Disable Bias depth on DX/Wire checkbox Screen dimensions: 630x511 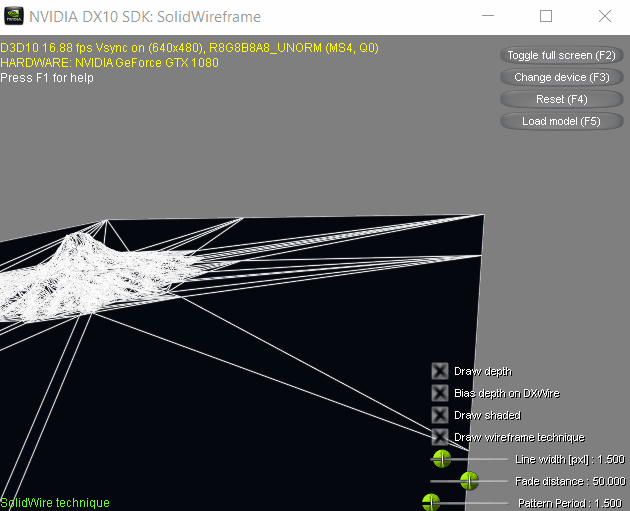(x=439, y=393)
